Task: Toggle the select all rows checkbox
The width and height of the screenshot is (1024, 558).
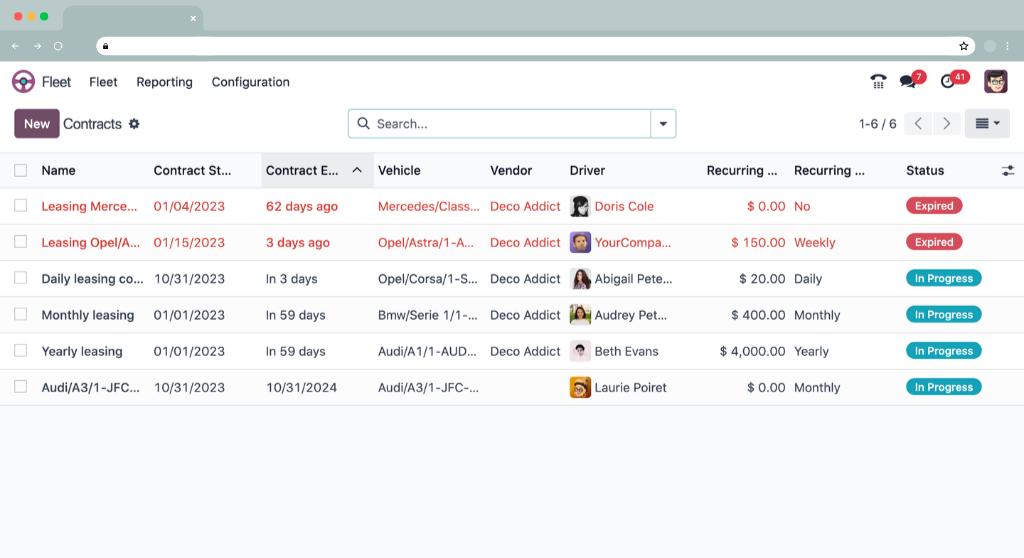Action: (x=21, y=171)
